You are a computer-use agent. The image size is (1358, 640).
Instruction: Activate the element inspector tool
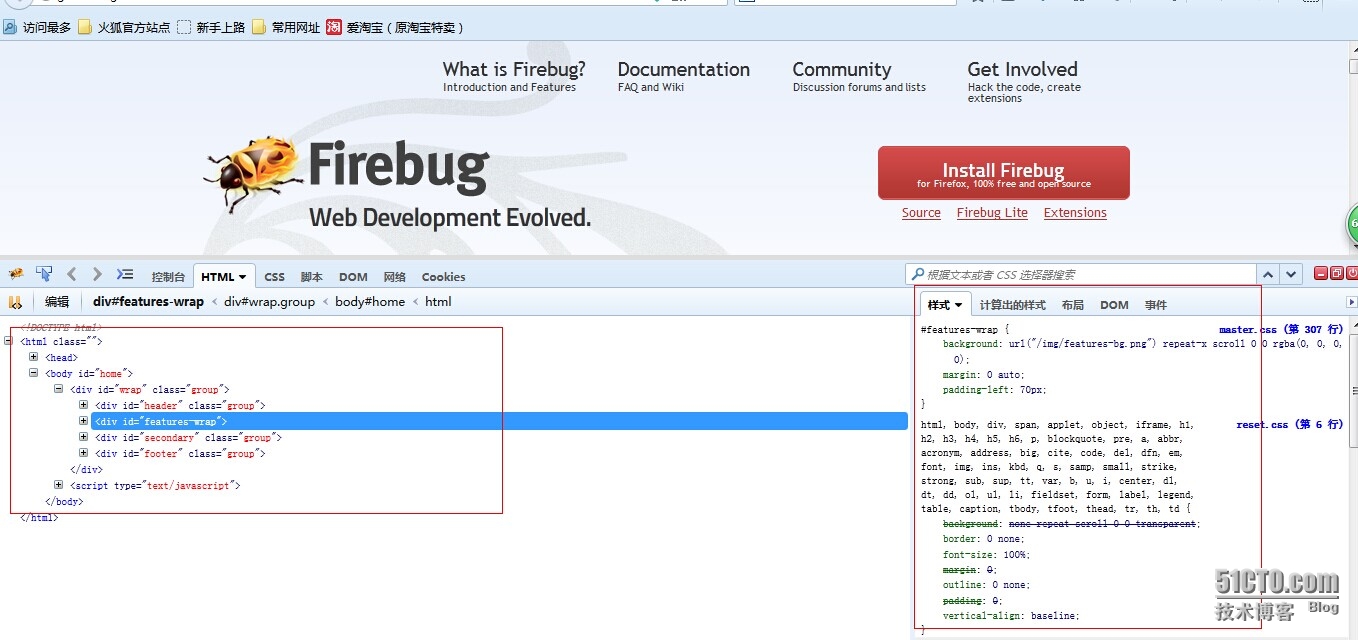click(x=44, y=274)
